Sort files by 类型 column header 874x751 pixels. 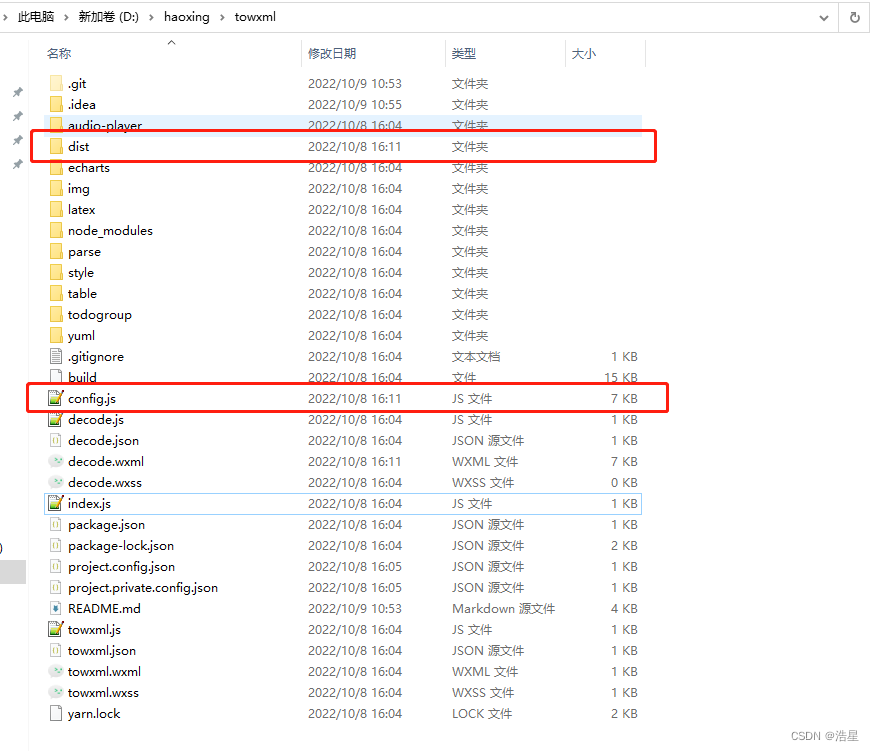[464, 54]
